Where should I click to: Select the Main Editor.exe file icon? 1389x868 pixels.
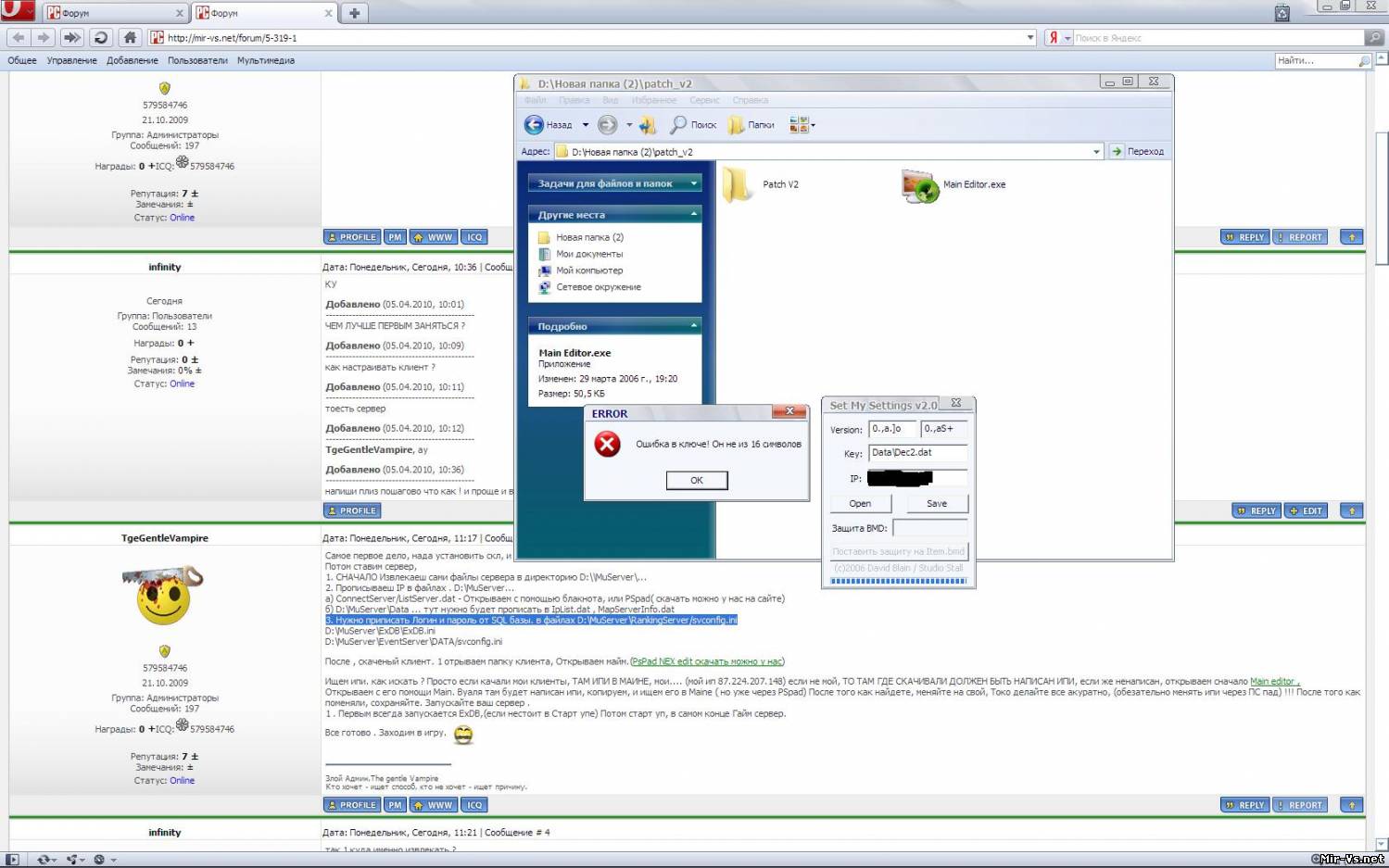click(x=919, y=185)
